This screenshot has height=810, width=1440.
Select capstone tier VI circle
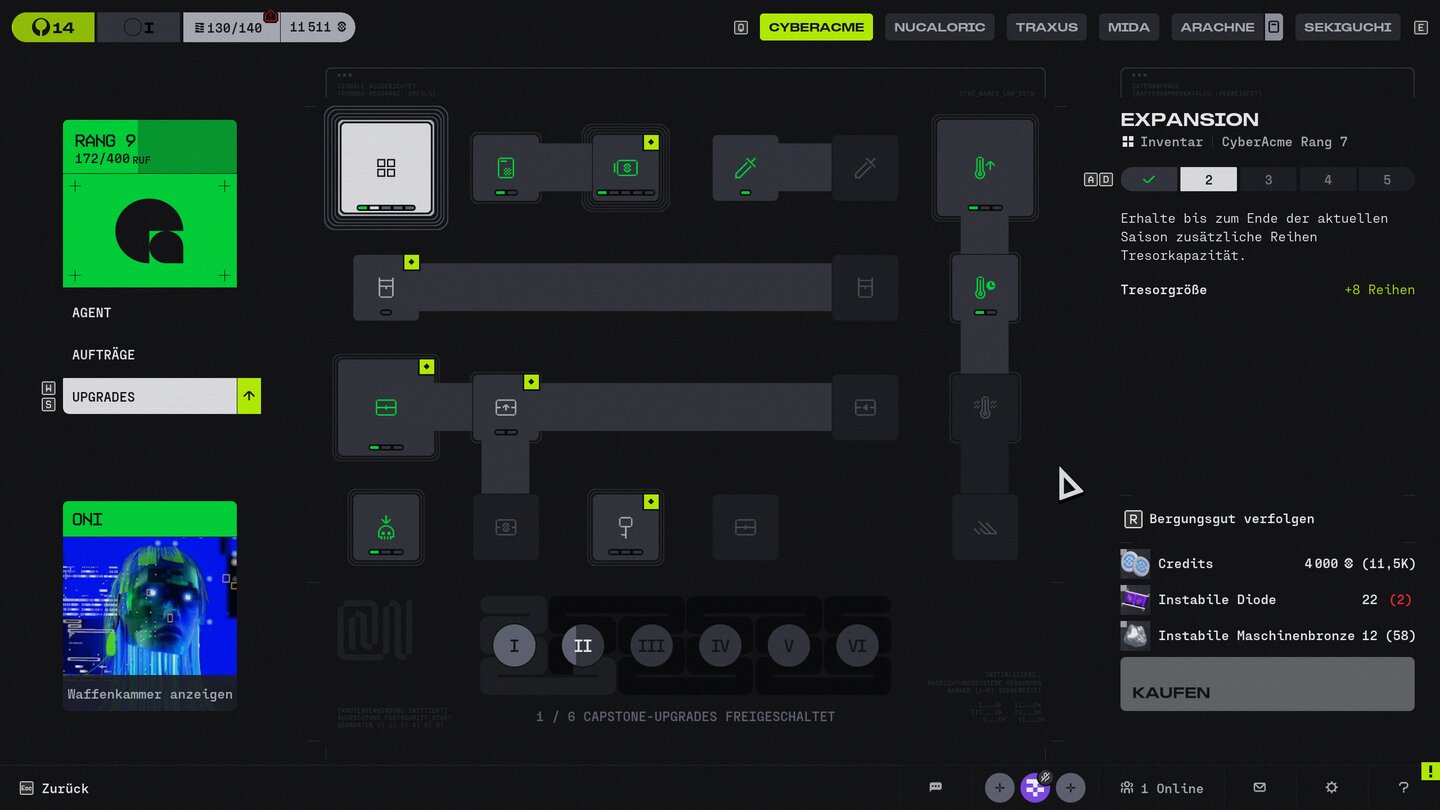click(857, 646)
